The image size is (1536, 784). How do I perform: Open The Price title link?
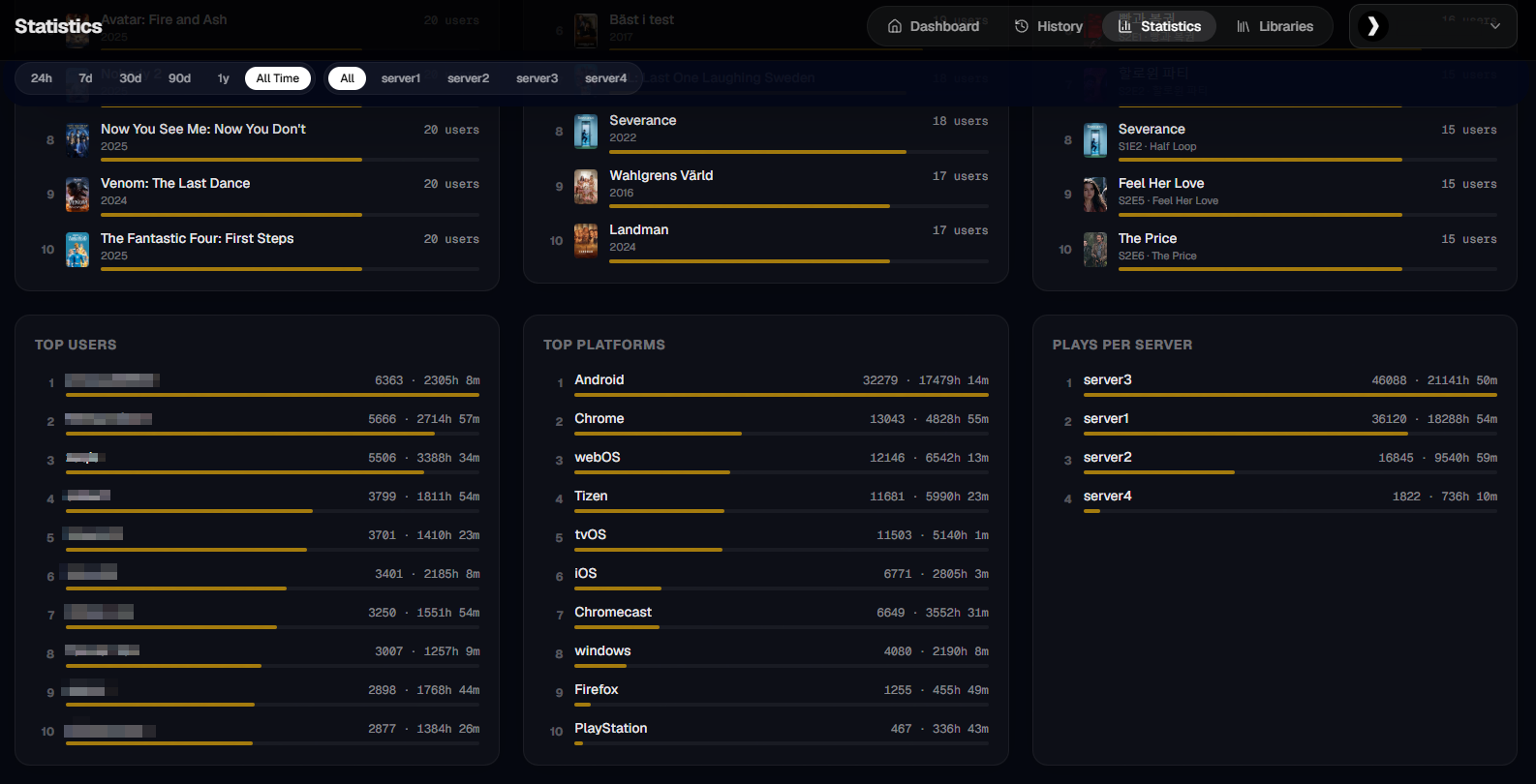(x=1148, y=238)
